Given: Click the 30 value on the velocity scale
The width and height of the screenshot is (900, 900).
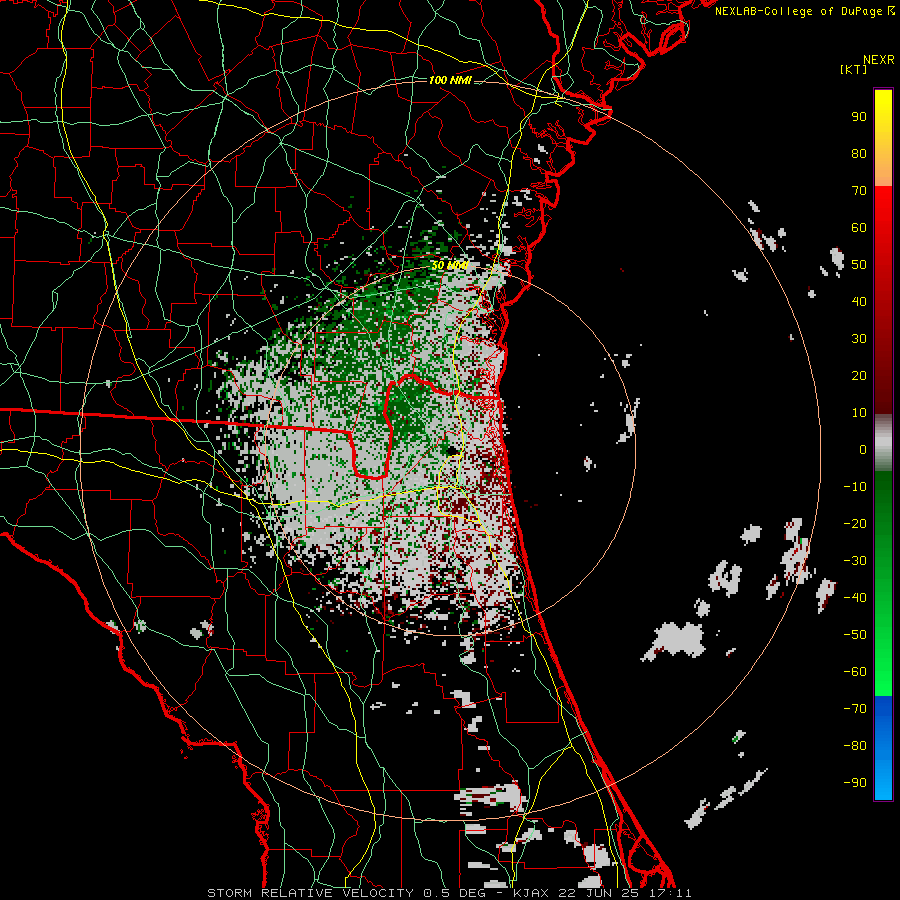Looking at the screenshot, I should point(859,339).
